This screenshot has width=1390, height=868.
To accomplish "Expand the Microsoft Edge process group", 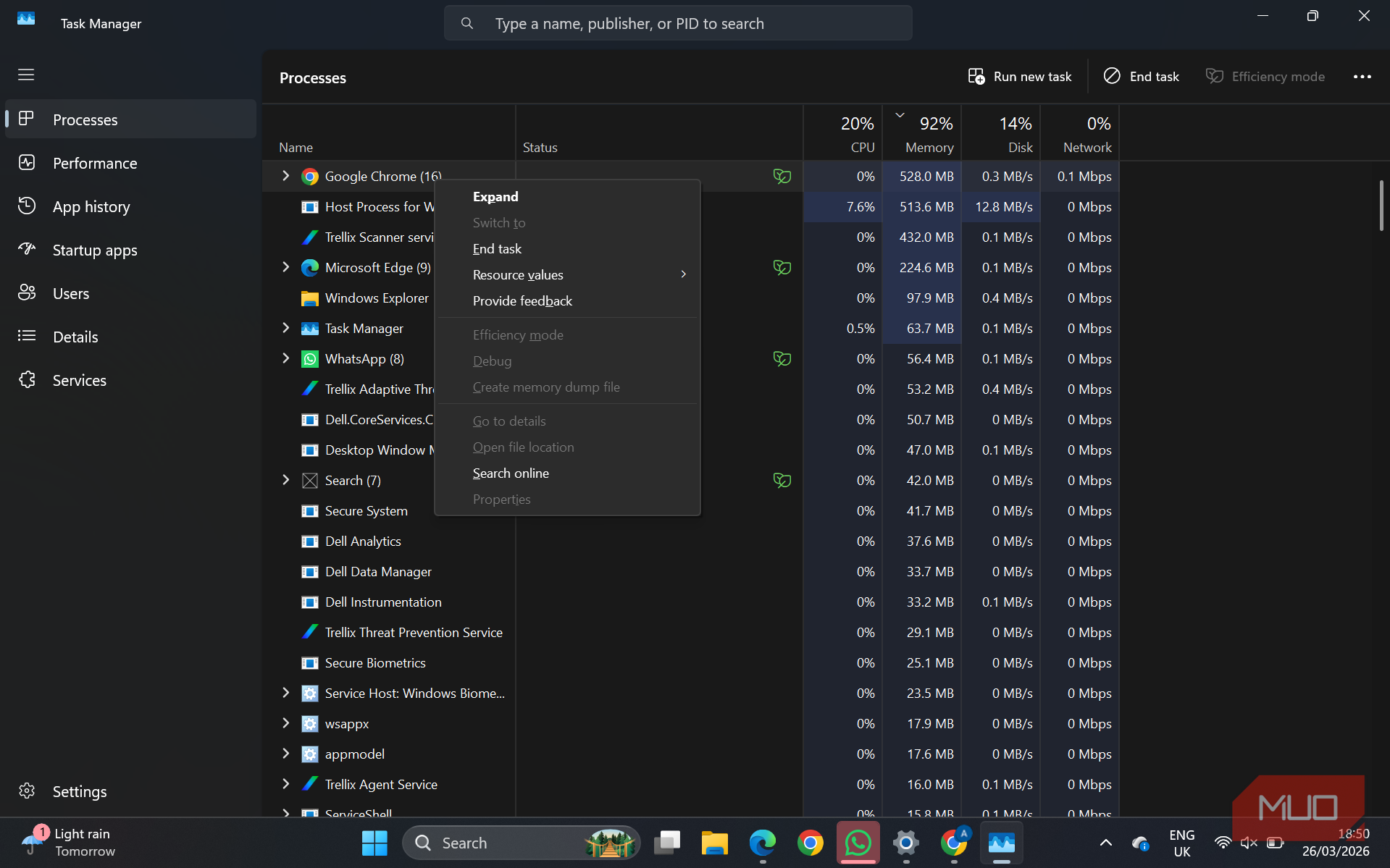I will (285, 267).
